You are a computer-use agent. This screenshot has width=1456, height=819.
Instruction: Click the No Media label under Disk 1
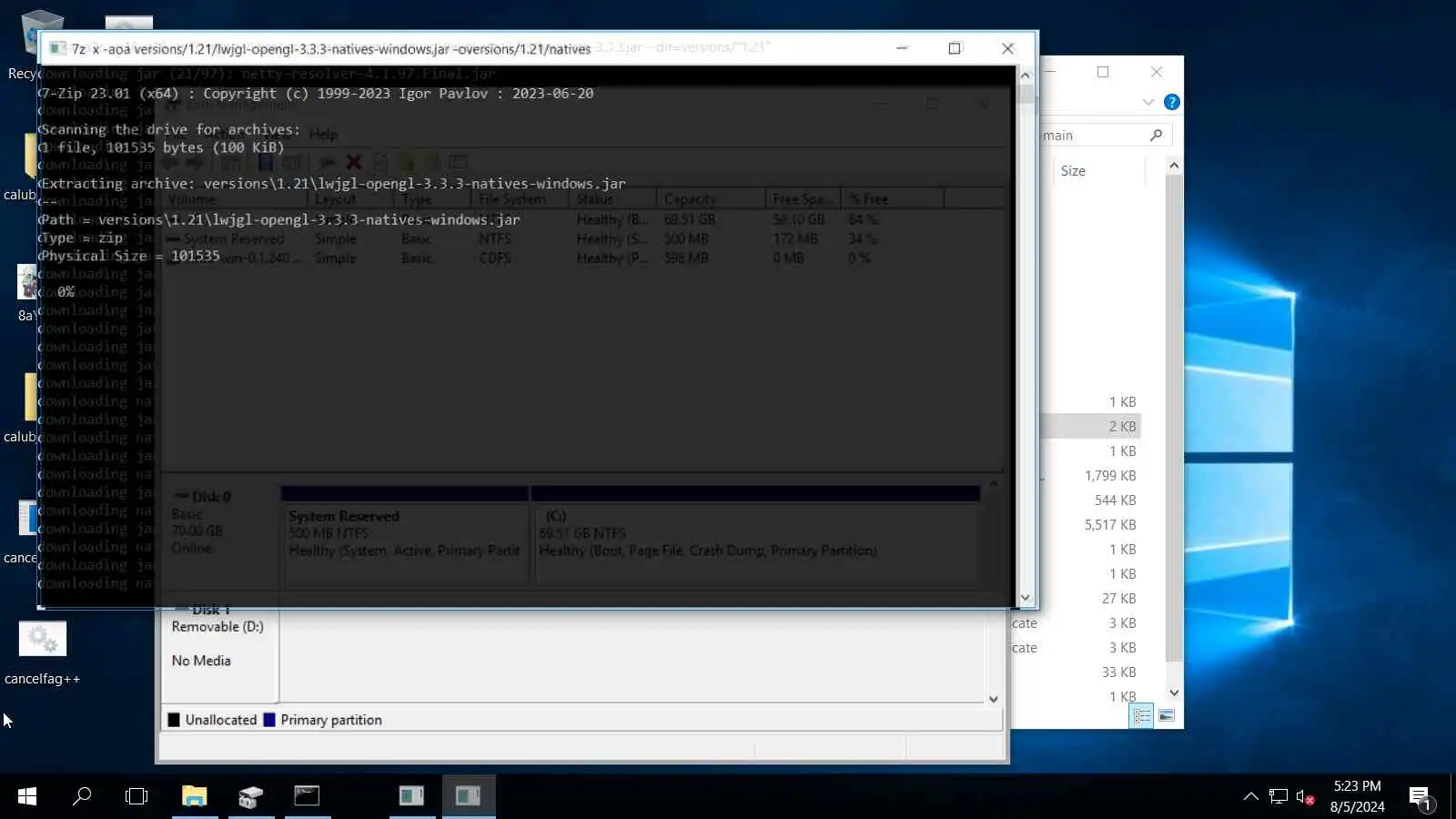[201, 661]
